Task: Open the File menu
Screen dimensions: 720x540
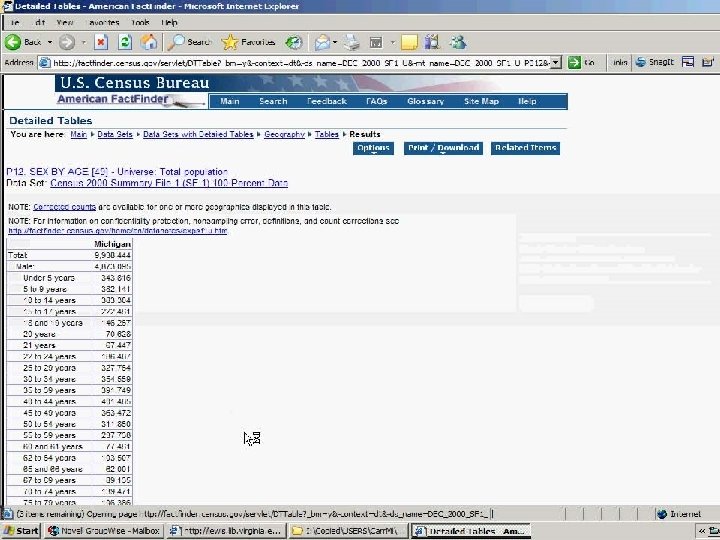Action: pos(14,22)
